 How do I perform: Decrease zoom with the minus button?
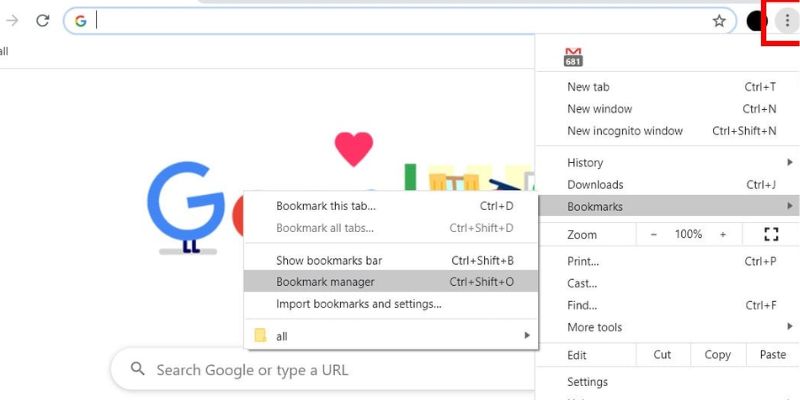click(654, 234)
